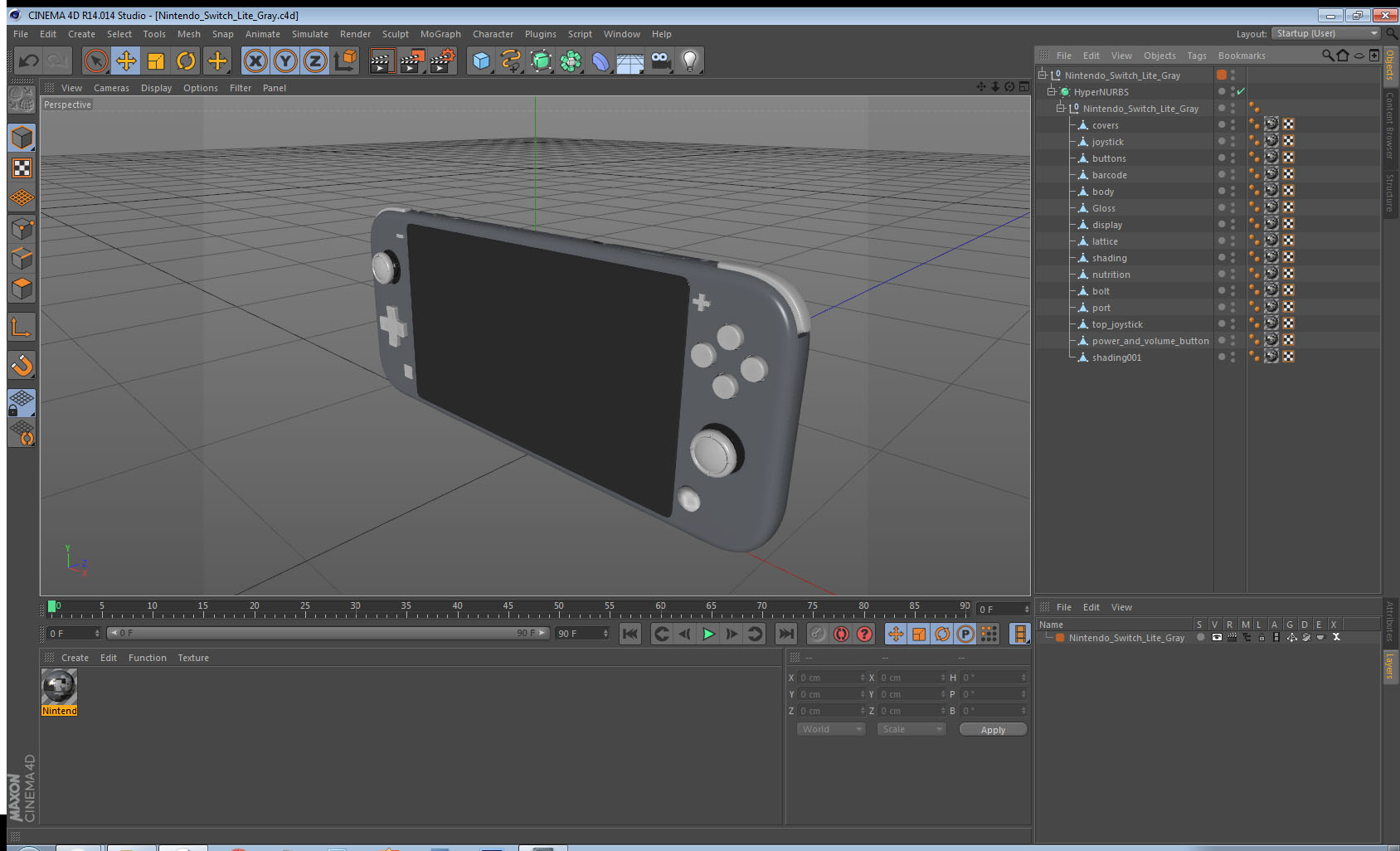Open the Sculpt menu
Viewport: 1400px width, 851px height.
(x=396, y=34)
